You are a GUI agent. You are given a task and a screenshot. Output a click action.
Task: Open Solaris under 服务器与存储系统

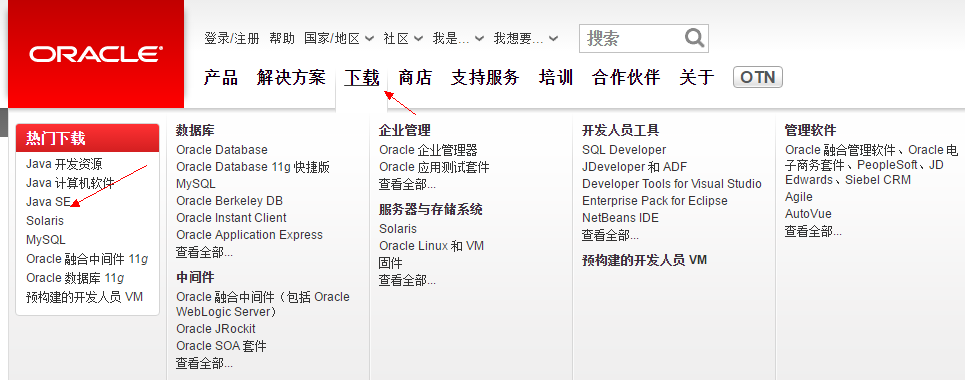(x=398, y=228)
